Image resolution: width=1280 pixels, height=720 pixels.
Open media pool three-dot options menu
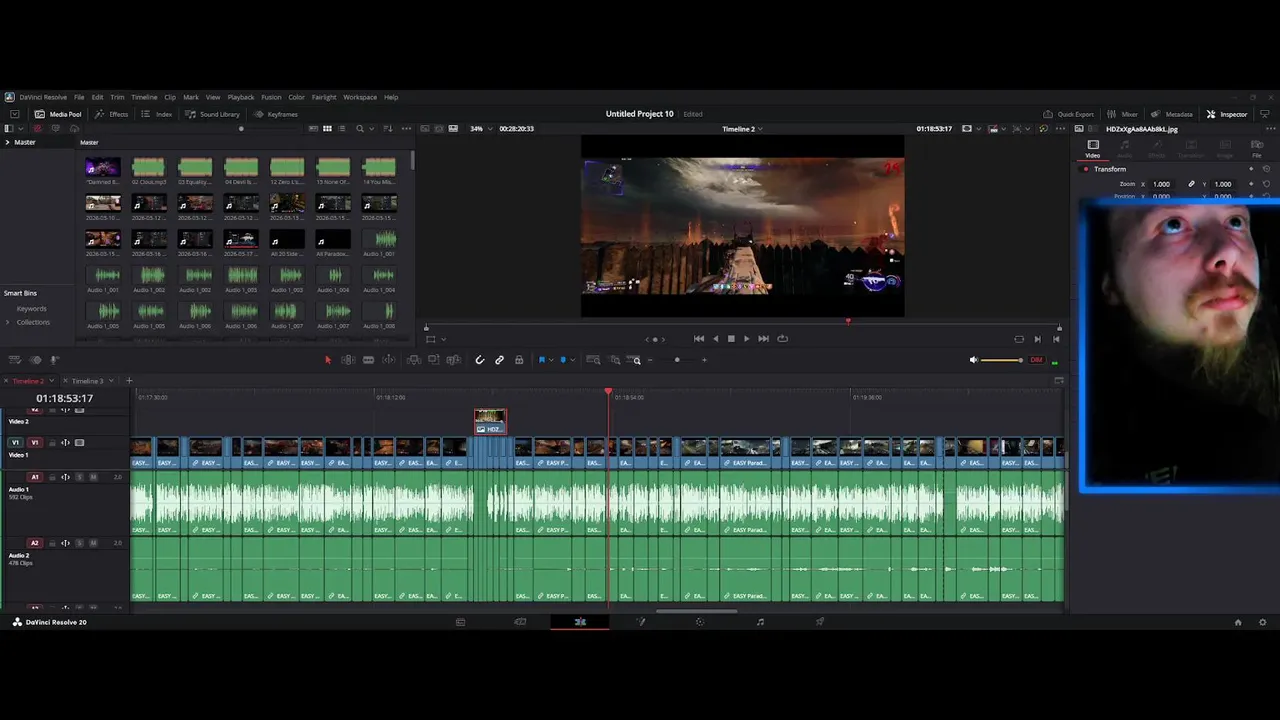pyautogui.click(x=406, y=129)
